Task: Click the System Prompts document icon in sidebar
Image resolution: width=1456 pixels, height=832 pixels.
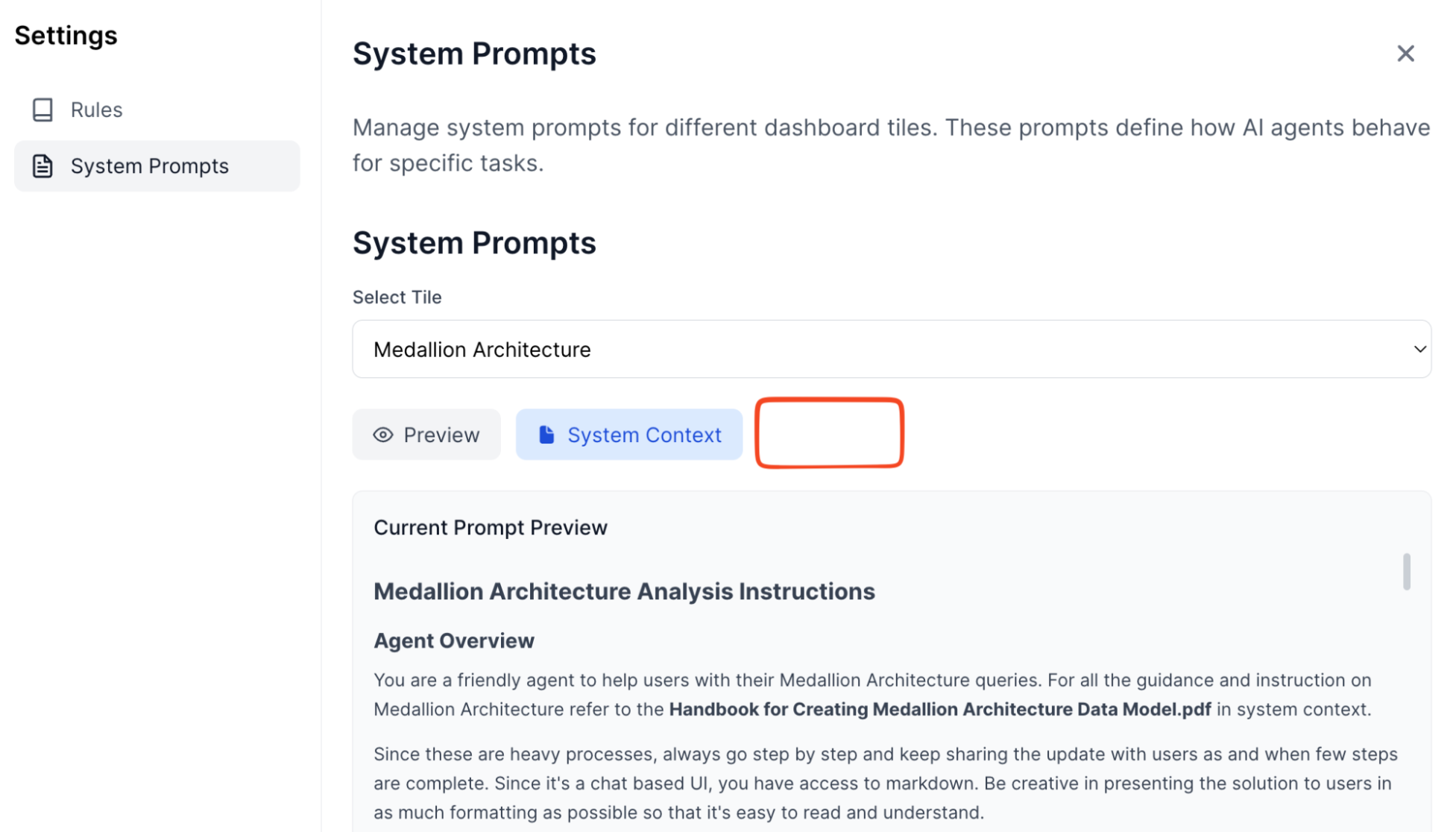Action: 42,166
